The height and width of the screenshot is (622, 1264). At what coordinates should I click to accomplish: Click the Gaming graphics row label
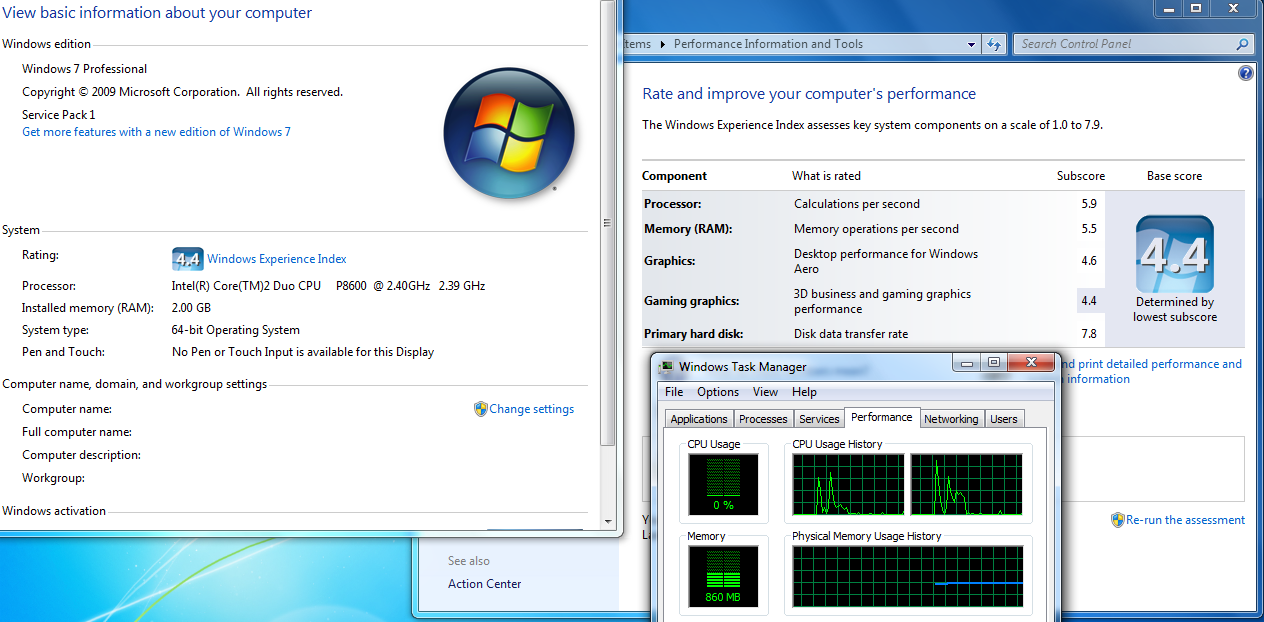(x=692, y=301)
